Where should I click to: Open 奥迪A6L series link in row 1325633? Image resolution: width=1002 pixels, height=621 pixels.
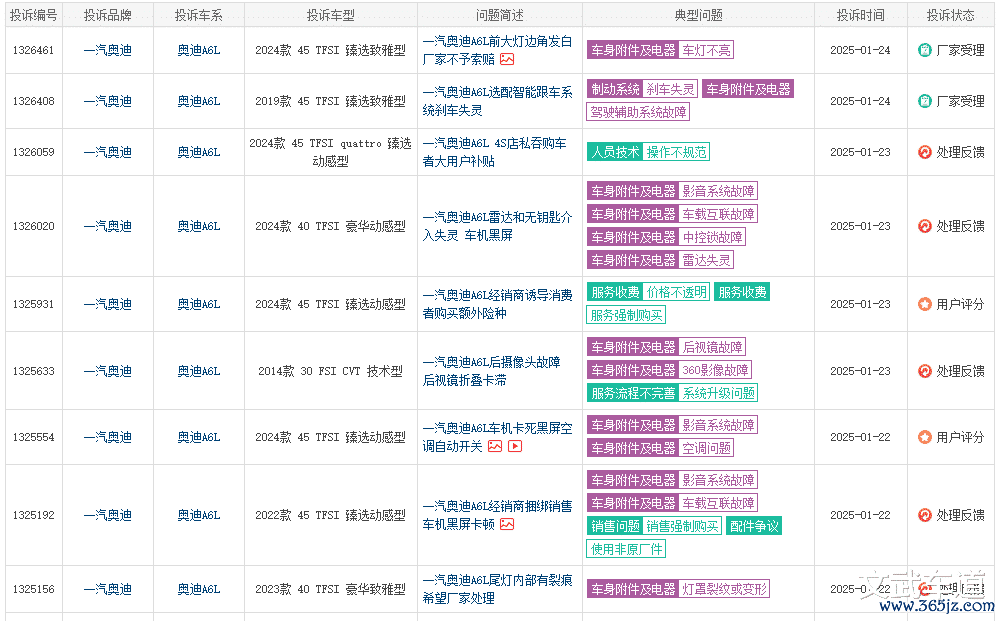click(x=199, y=371)
